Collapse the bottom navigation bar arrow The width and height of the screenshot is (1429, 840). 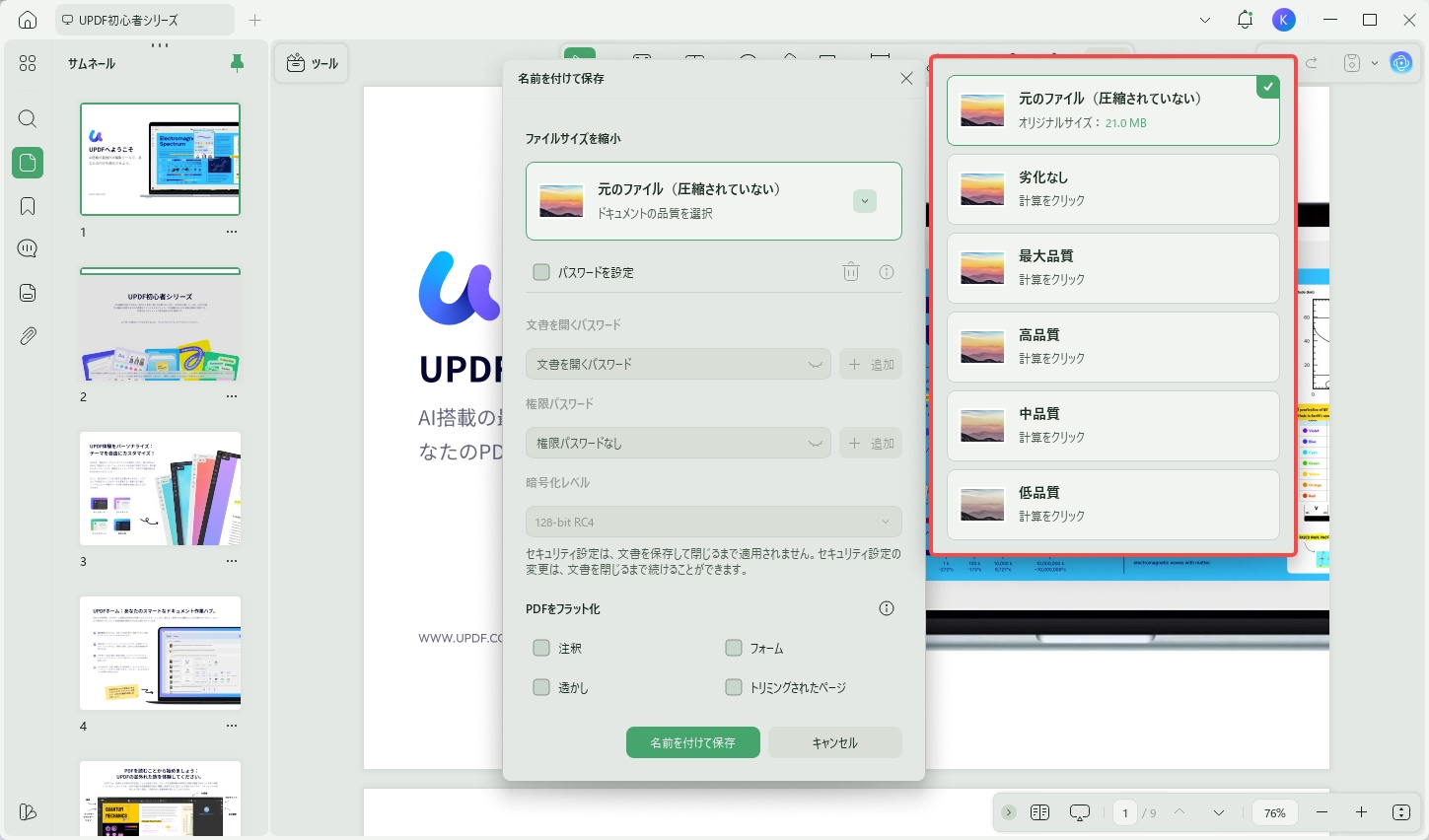click(x=1008, y=812)
